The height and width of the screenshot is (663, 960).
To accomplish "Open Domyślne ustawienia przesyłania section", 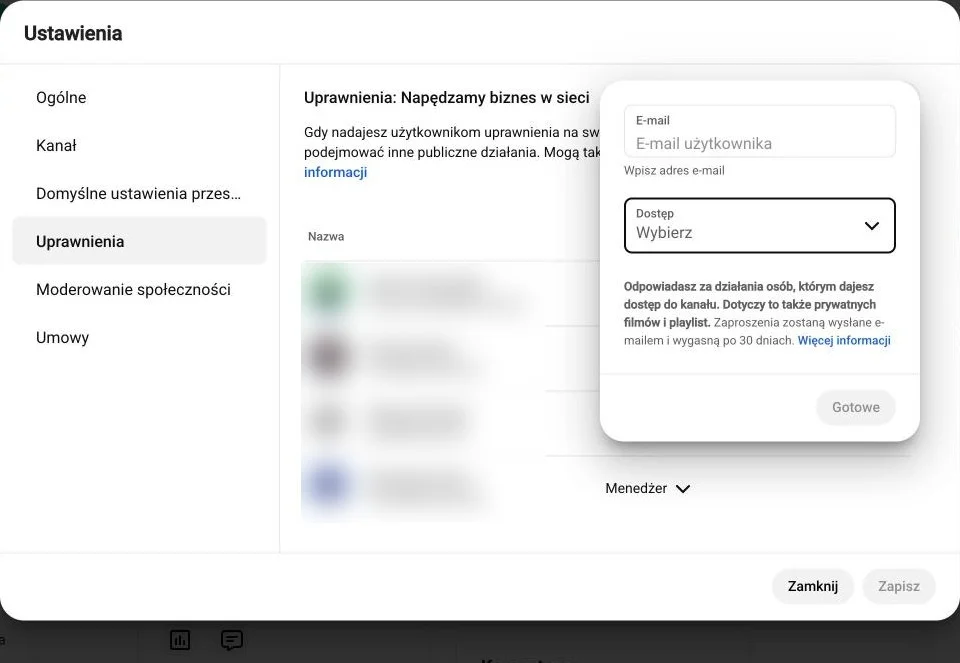I will [x=140, y=193].
